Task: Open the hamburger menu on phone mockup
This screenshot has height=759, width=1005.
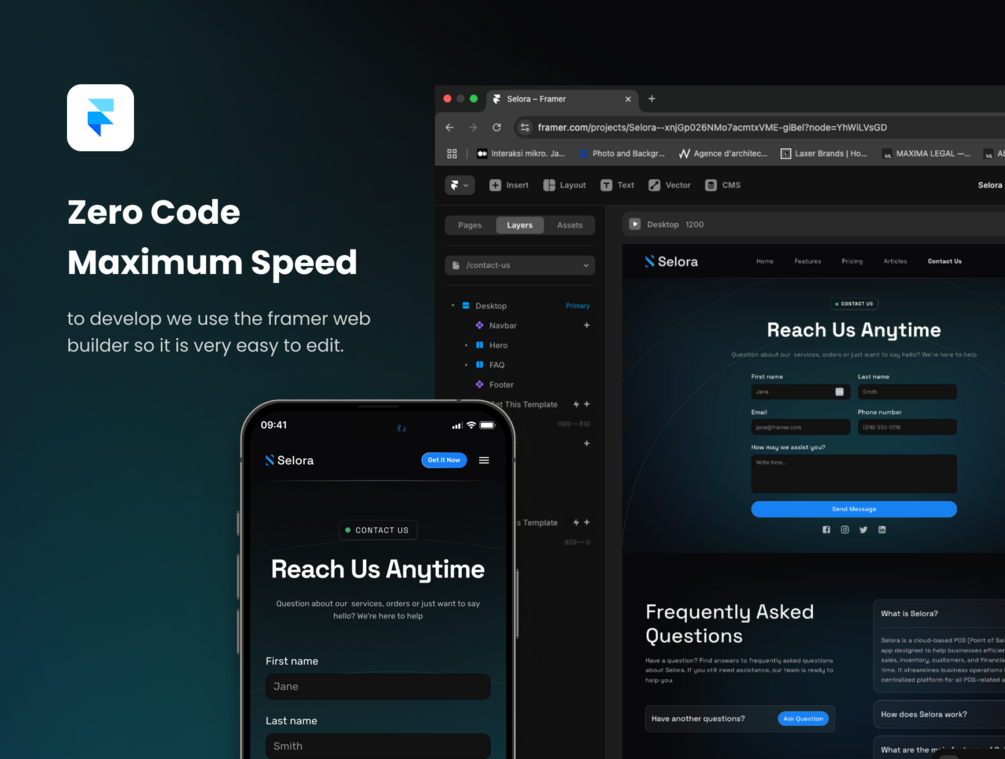Action: pyautogui.click(x=484, y=460)
